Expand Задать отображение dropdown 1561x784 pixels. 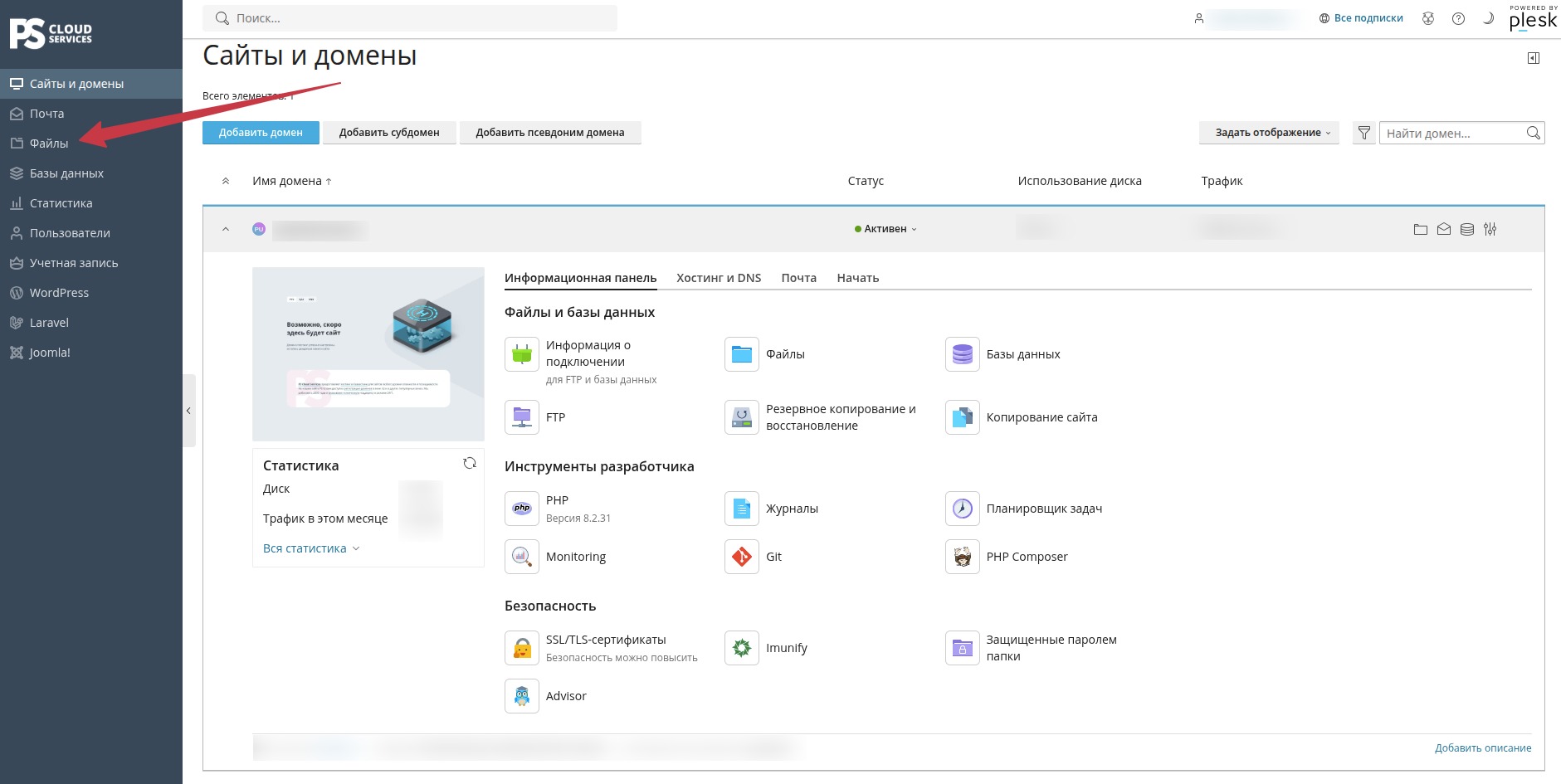pos(1269,133)
